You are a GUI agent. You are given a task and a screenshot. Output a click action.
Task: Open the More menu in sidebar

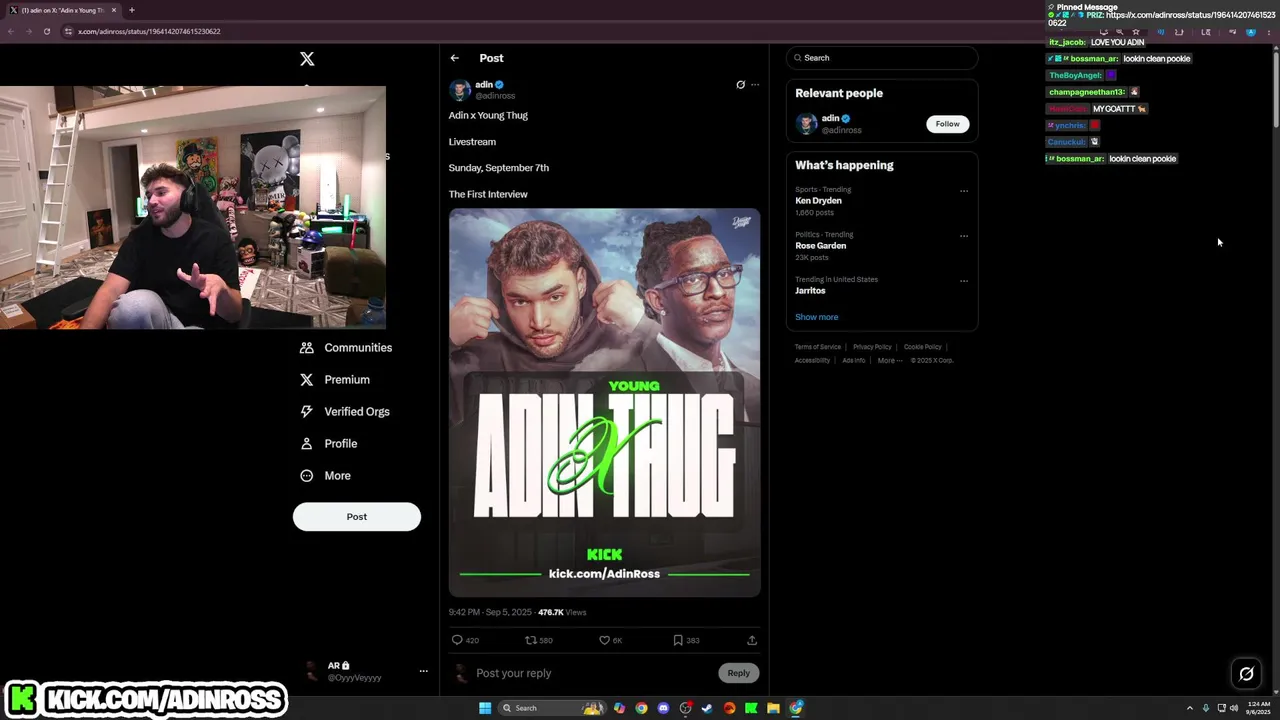(325, 476)
